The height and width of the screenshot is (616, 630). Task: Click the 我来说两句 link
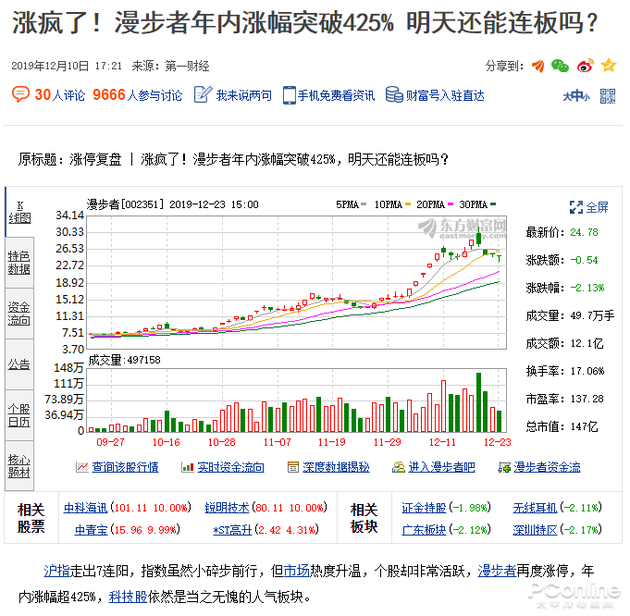(x=244, y=95)
